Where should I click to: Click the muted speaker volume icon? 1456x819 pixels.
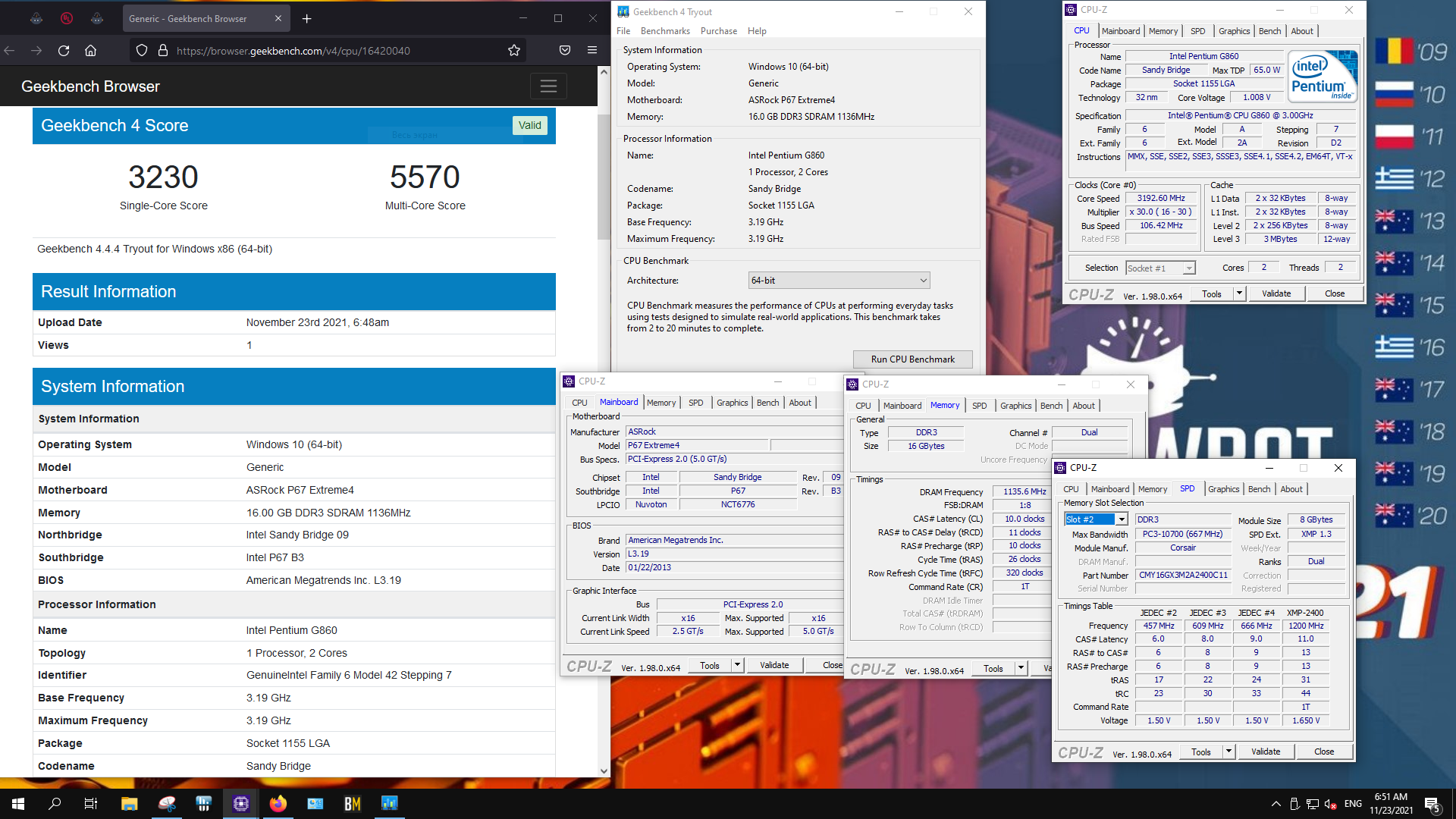(1331, 804)
